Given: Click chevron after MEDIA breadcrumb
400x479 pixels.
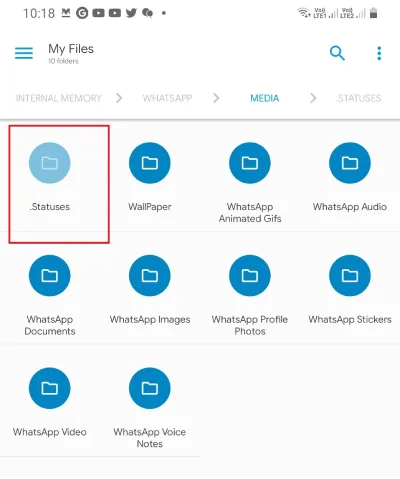Looking at the screenshot, I should click(x=313, y=98).
